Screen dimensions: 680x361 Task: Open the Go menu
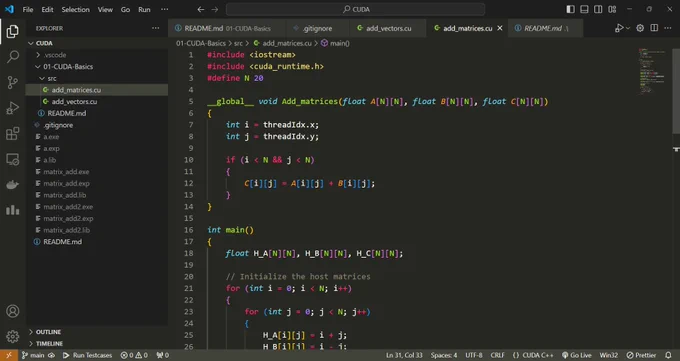pyautogui.click(x=125, y=10)
